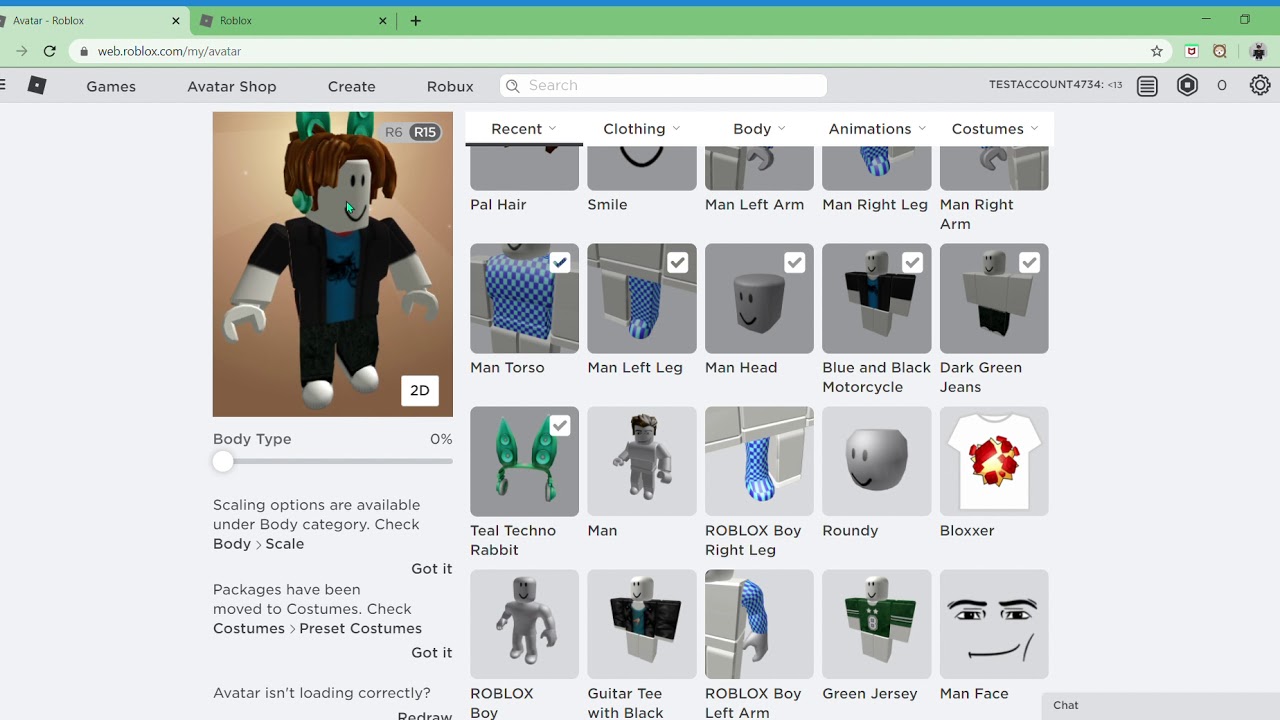Select the ROBLOX Boy bundle item

[524, 624]
